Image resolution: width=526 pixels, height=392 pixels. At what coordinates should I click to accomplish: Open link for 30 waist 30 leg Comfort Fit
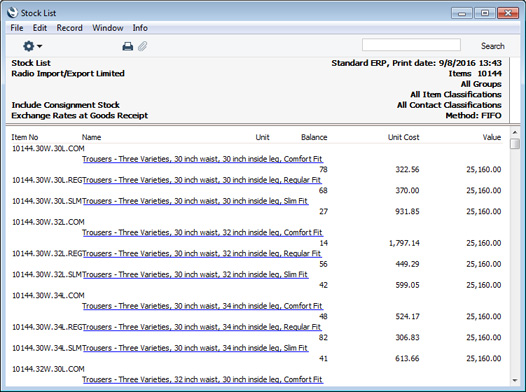[x=202, y=159]
